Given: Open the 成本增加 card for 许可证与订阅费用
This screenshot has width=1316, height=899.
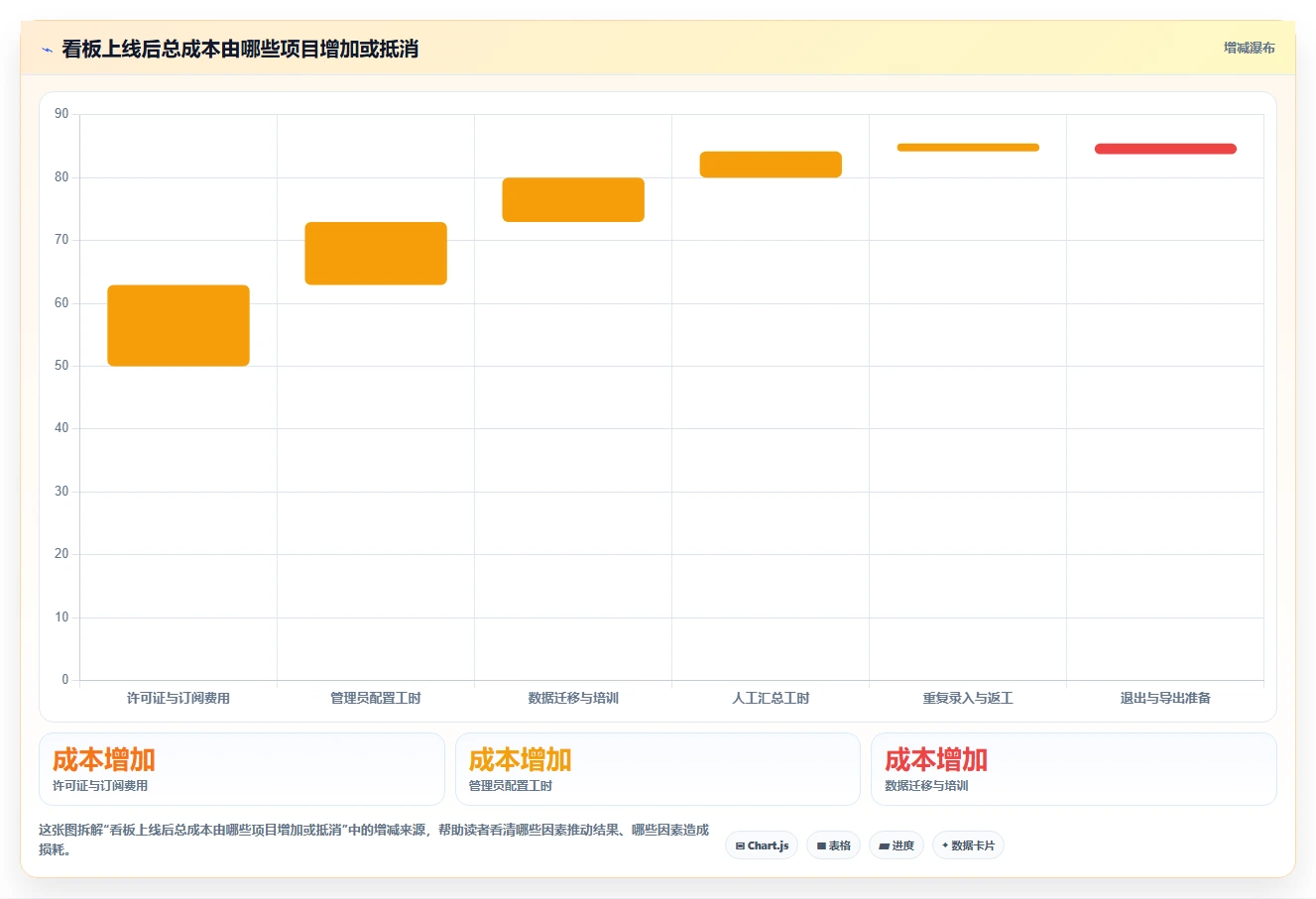Looking at the screenshot, I should (x=242, y=769).
